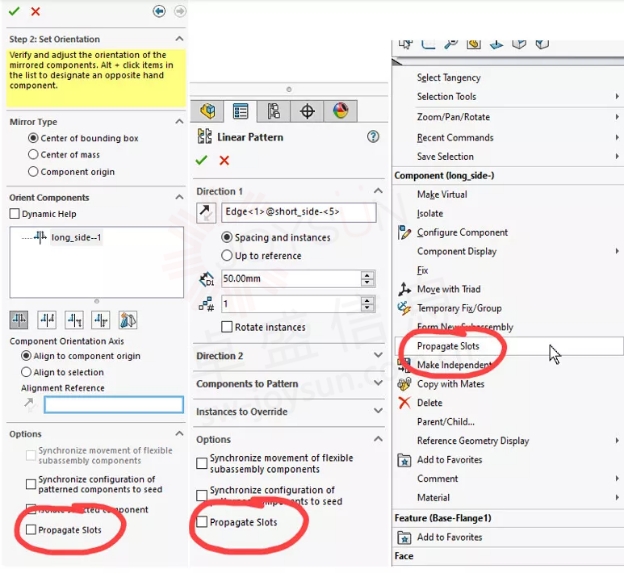The image size is (624, 574).
Task: Click the red Delete X icon
Action: tap(404, 403)
